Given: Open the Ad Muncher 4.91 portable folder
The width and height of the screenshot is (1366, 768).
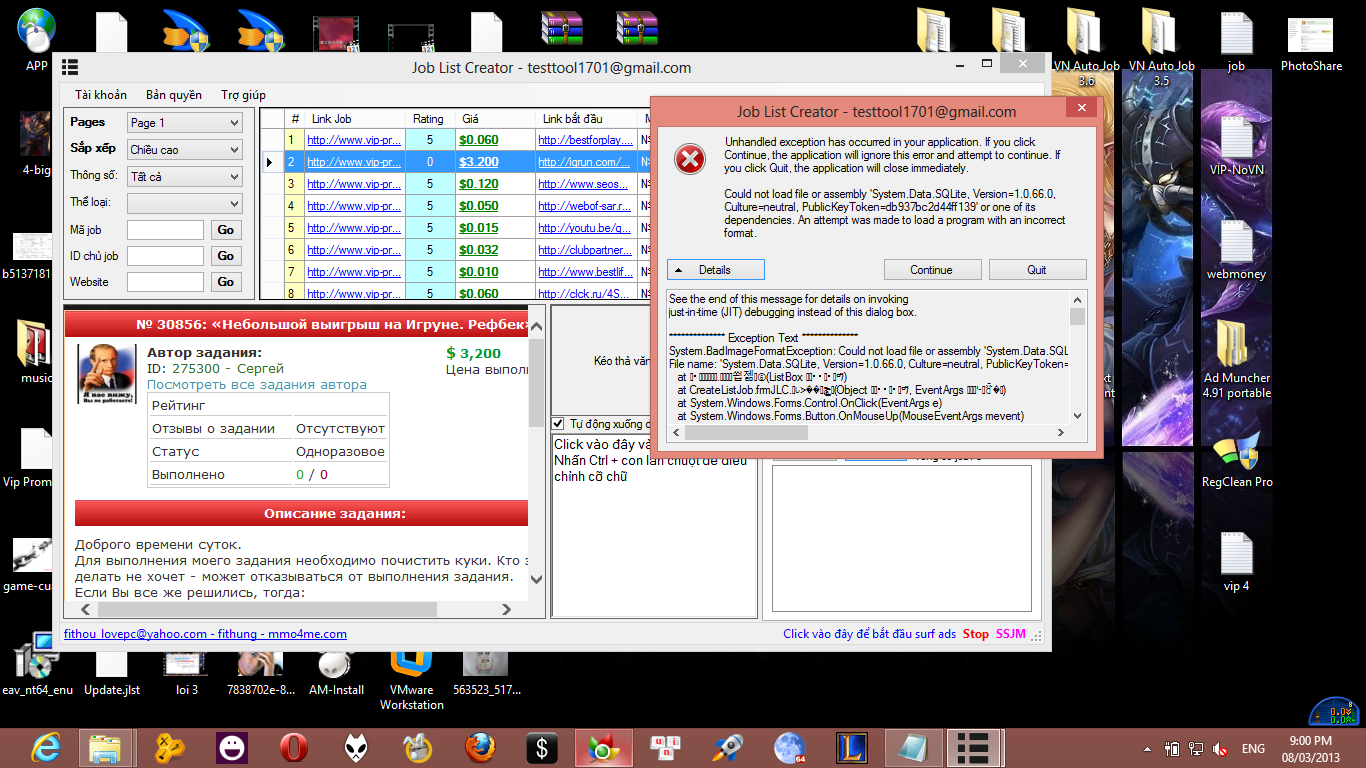Looking at the screenshot, I should pos(1236,350).
